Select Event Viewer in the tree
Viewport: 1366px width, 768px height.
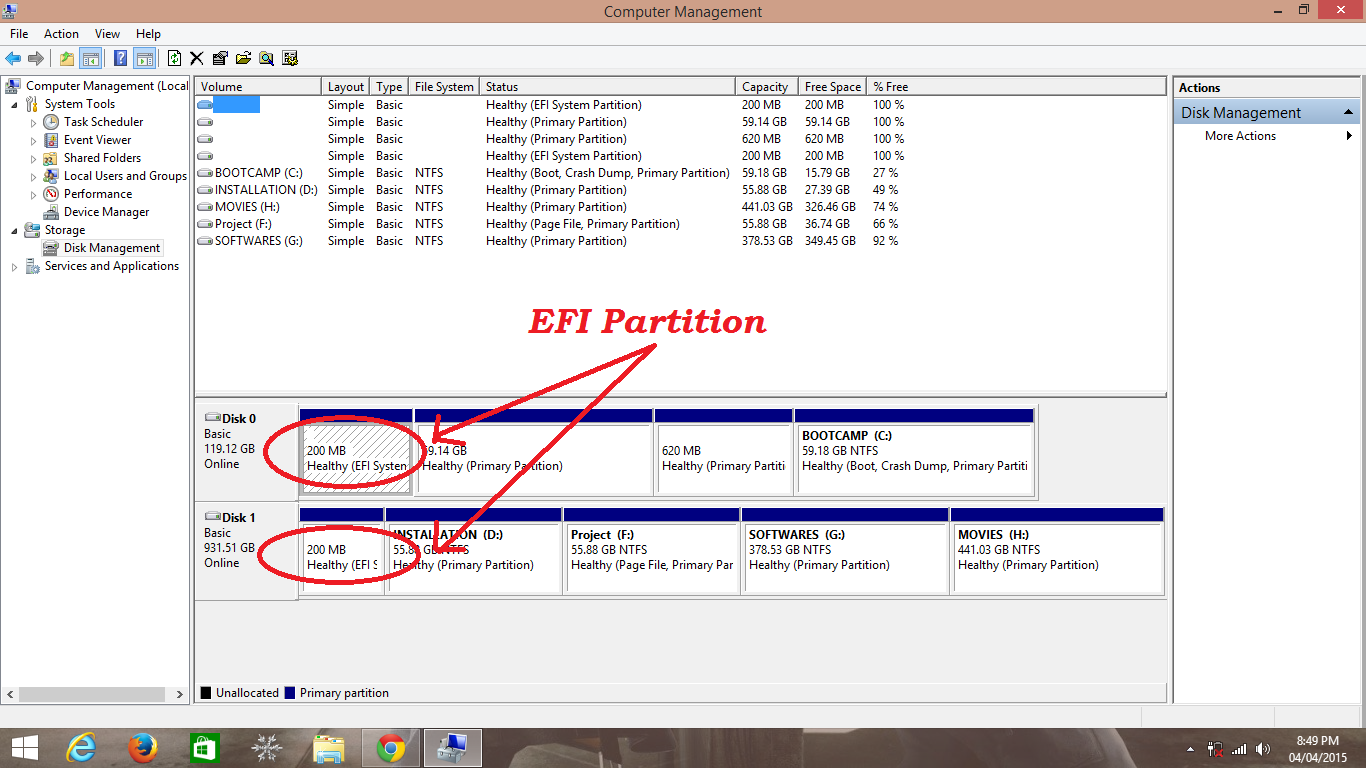tap(97, 140)
